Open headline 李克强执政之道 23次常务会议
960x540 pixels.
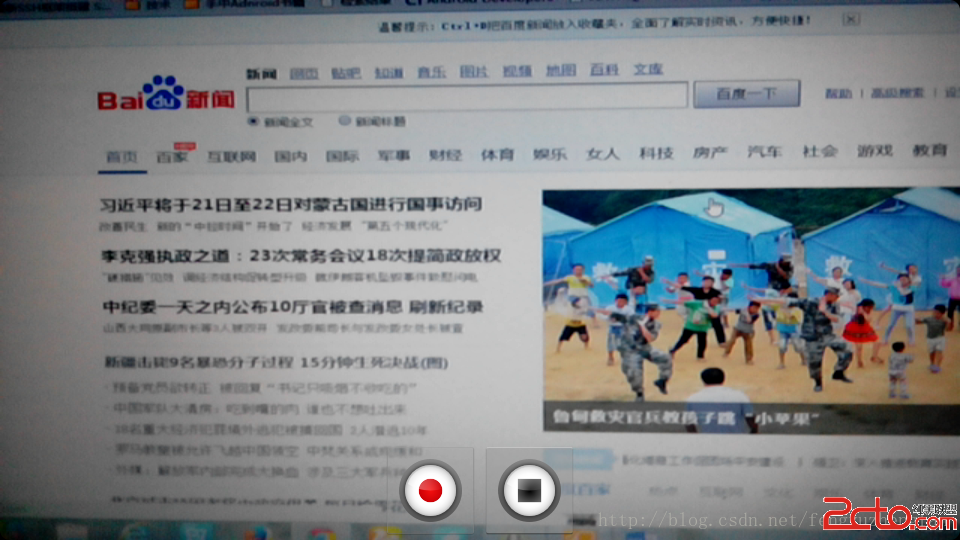[301, 255]
